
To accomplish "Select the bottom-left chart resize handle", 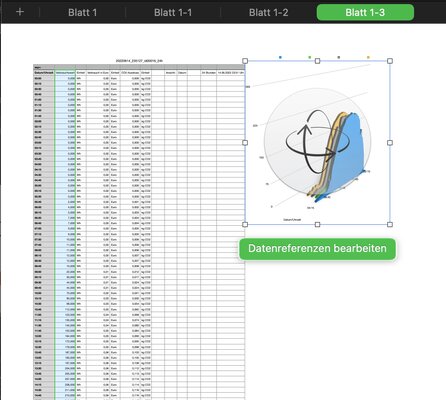I will (x=245, y=224).
